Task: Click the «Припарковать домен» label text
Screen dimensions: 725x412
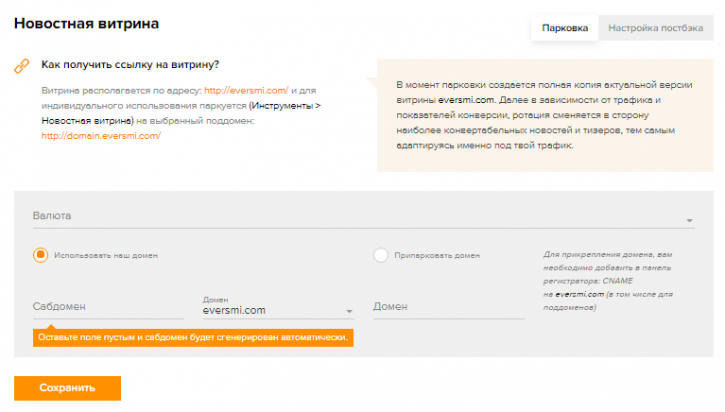Action: [437, 255]
